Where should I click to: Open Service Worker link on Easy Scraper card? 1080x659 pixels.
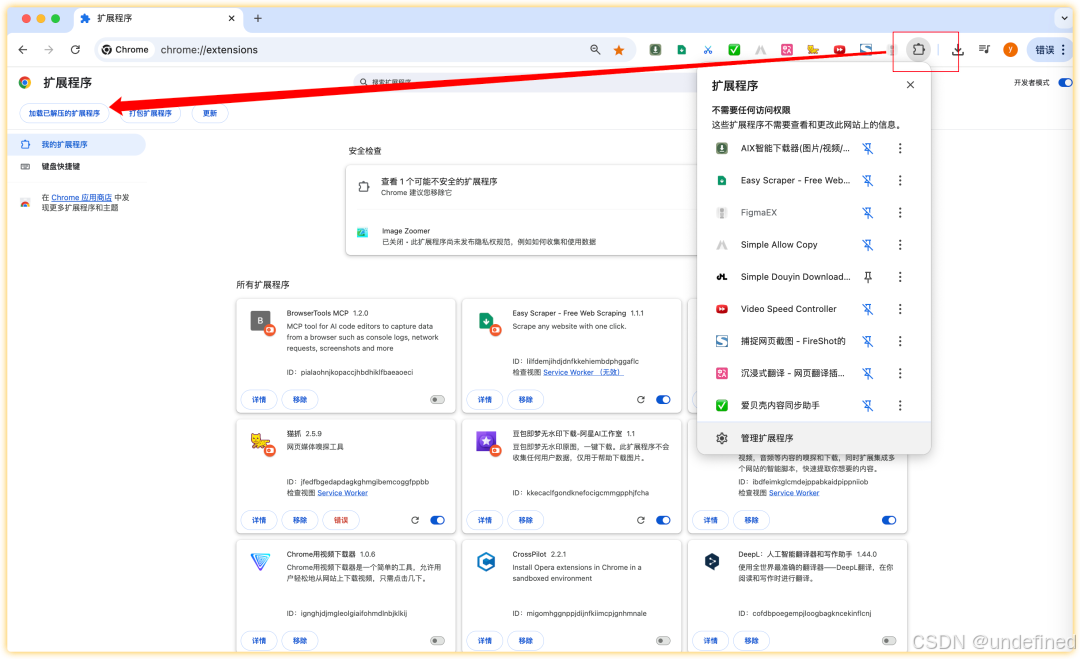tap(583, 373)
